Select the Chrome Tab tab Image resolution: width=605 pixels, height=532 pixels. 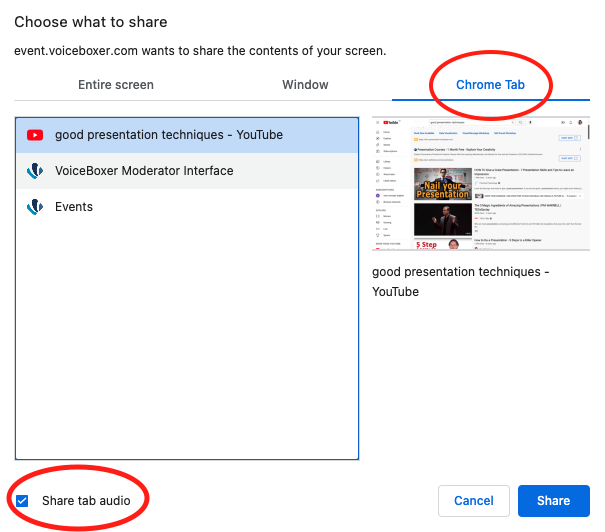[490, 84]
